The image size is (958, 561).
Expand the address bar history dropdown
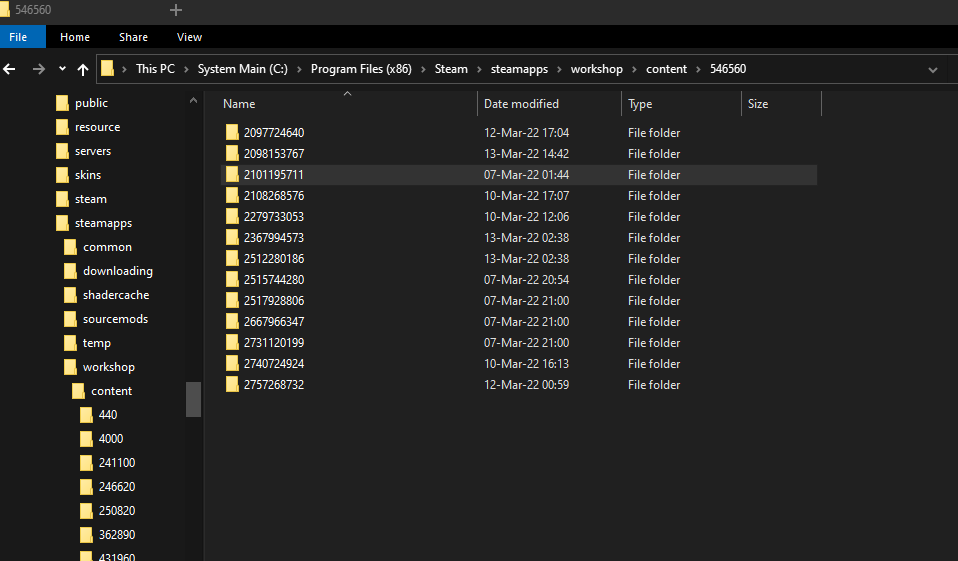pyautogui.click(x=932, y=69)
